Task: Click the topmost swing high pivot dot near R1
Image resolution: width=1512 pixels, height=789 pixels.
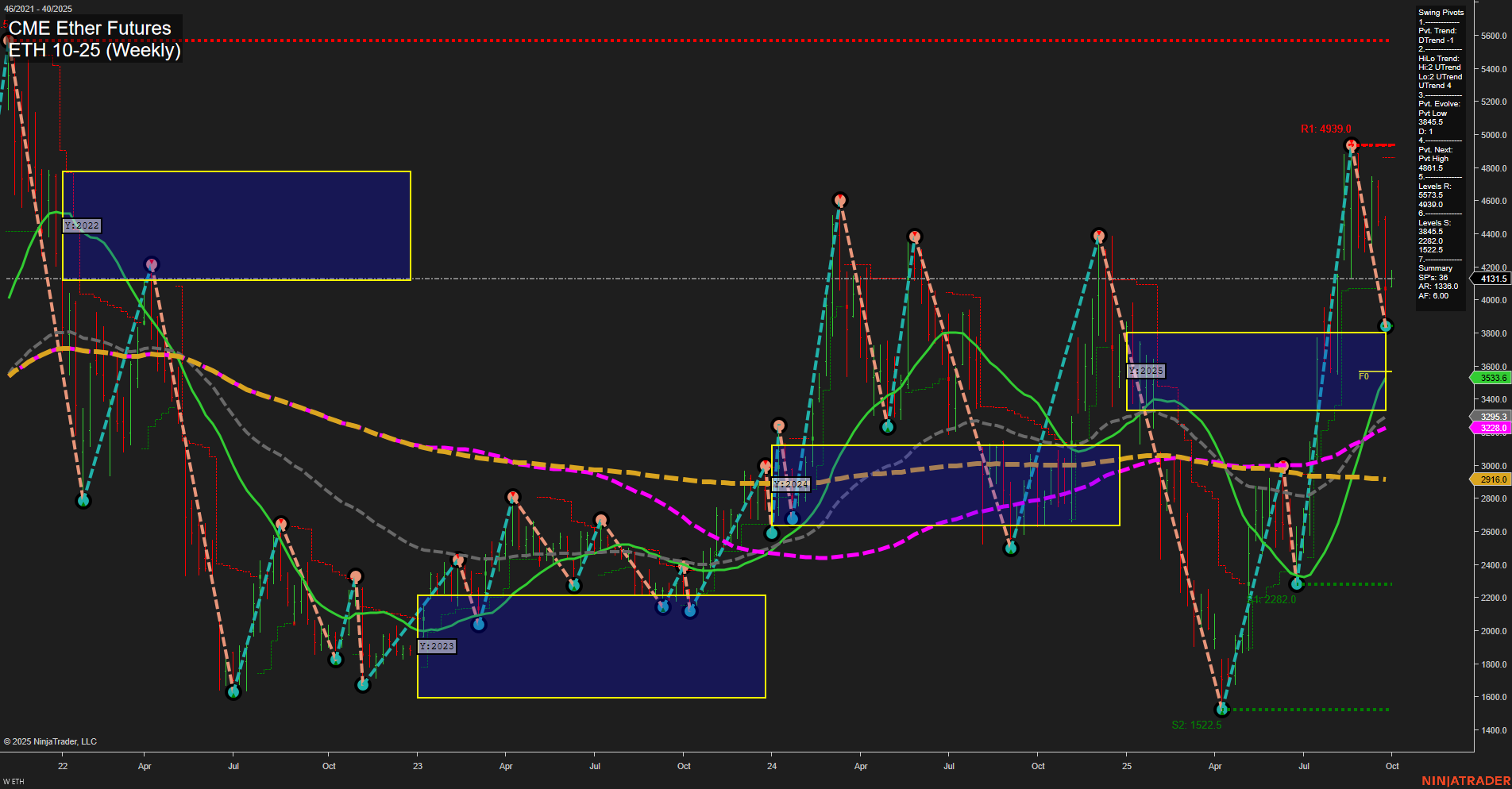Action: [1352, 144]
